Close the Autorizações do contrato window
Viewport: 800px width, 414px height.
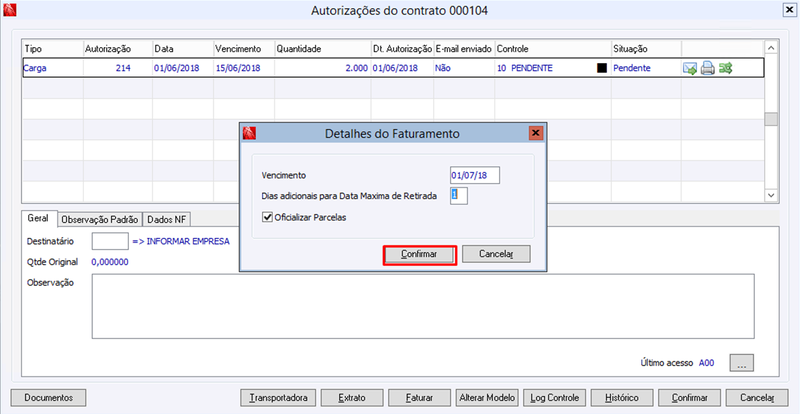[789, 10]
